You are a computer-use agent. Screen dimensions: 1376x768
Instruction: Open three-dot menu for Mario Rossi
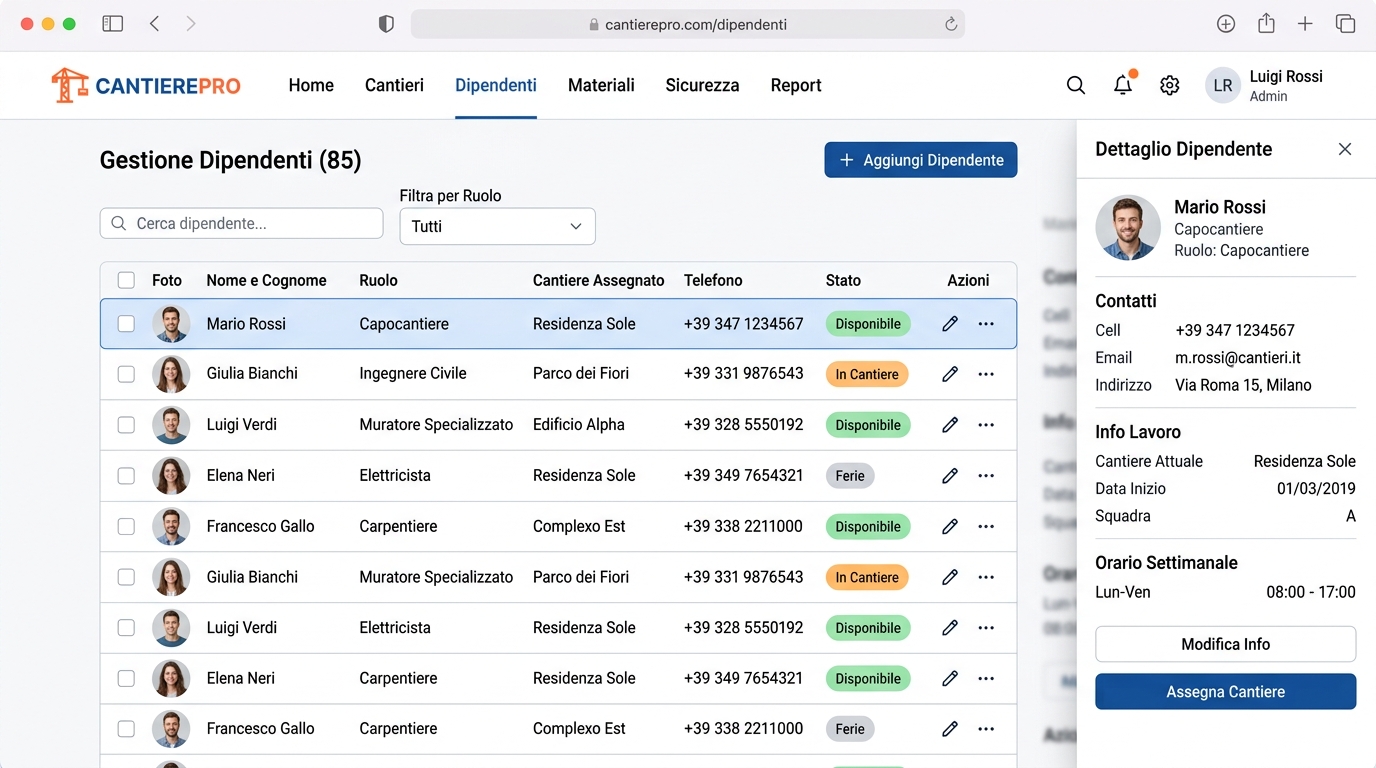(x=986, y=324)
